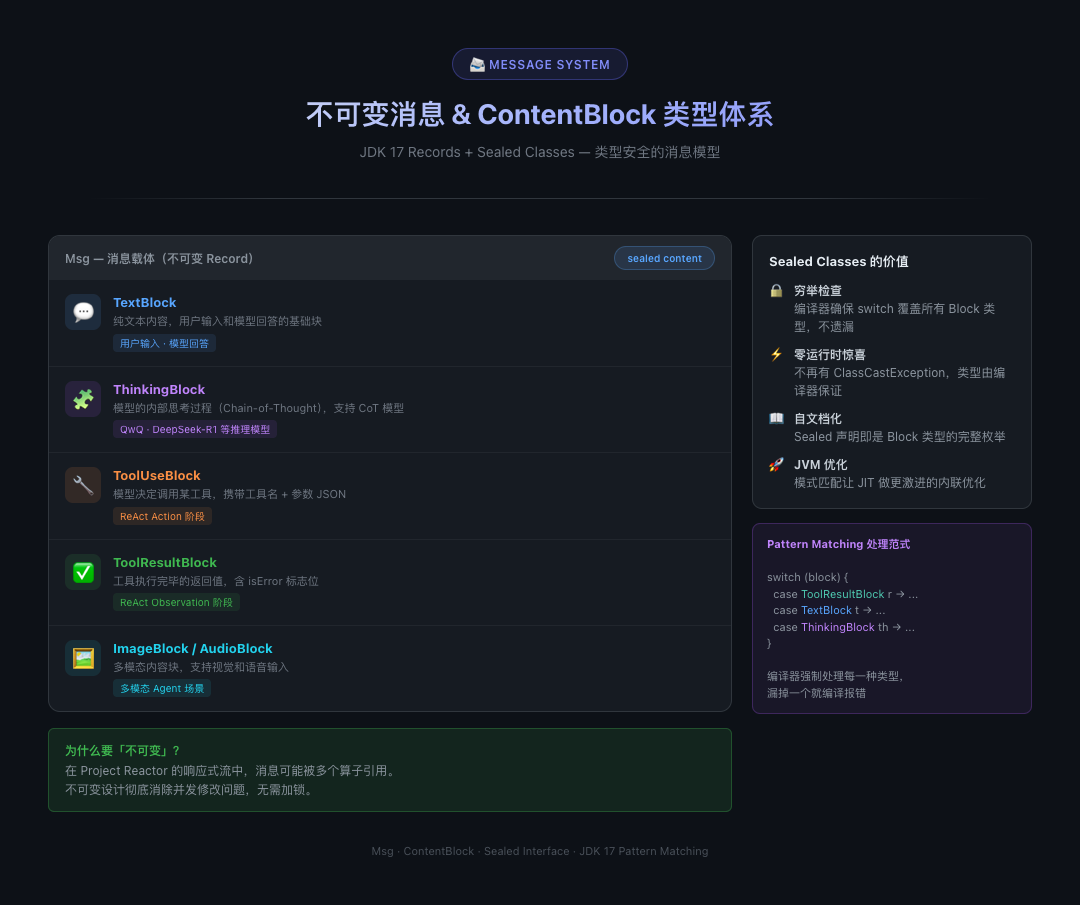Click the Sealed 声明即是 Block description

pyautogui.click(x=900, y=437)
